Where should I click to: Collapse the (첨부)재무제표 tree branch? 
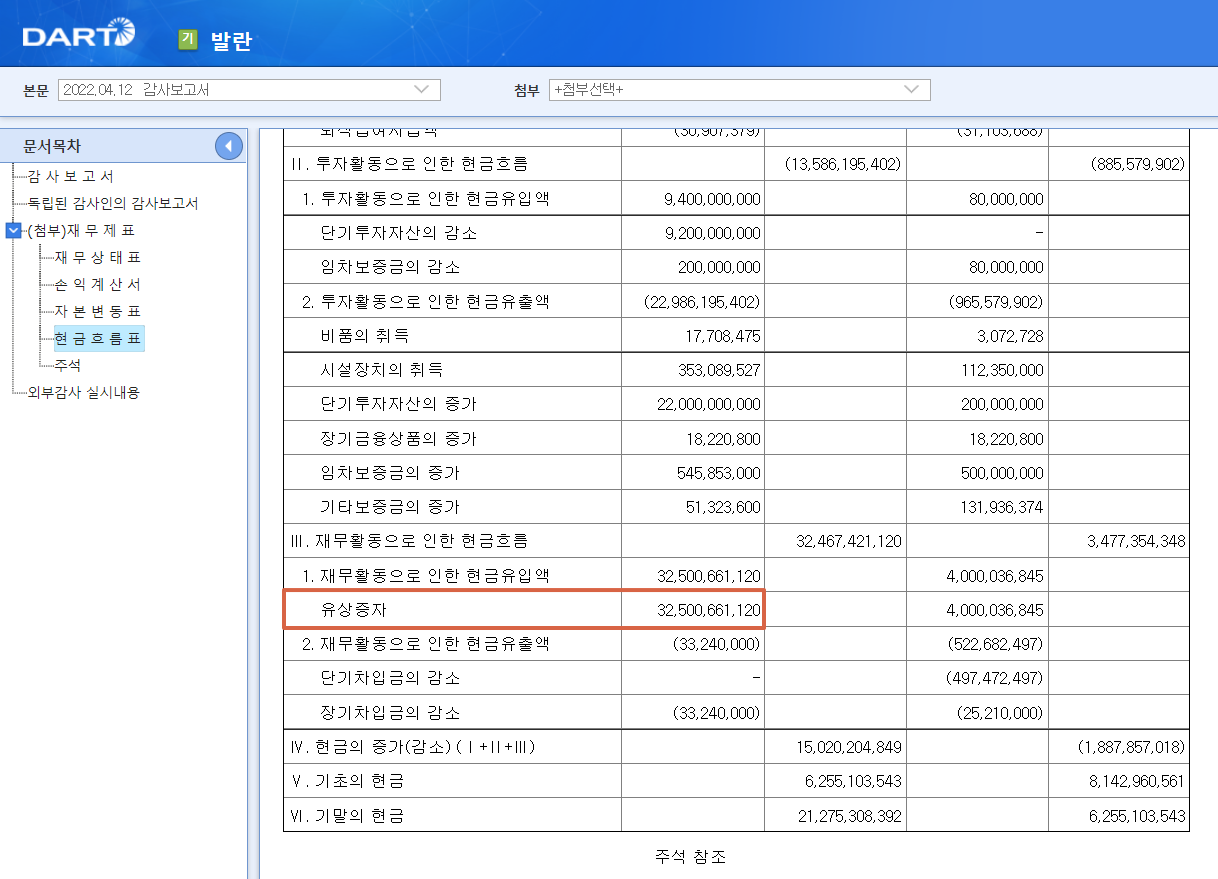tap(11, 230)
